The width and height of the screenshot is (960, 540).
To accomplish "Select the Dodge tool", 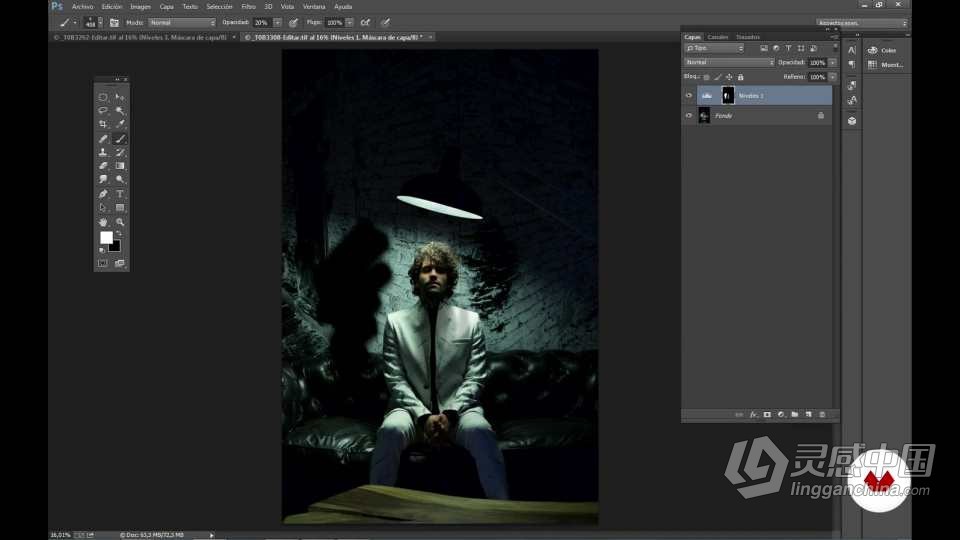I will [120, 179].
